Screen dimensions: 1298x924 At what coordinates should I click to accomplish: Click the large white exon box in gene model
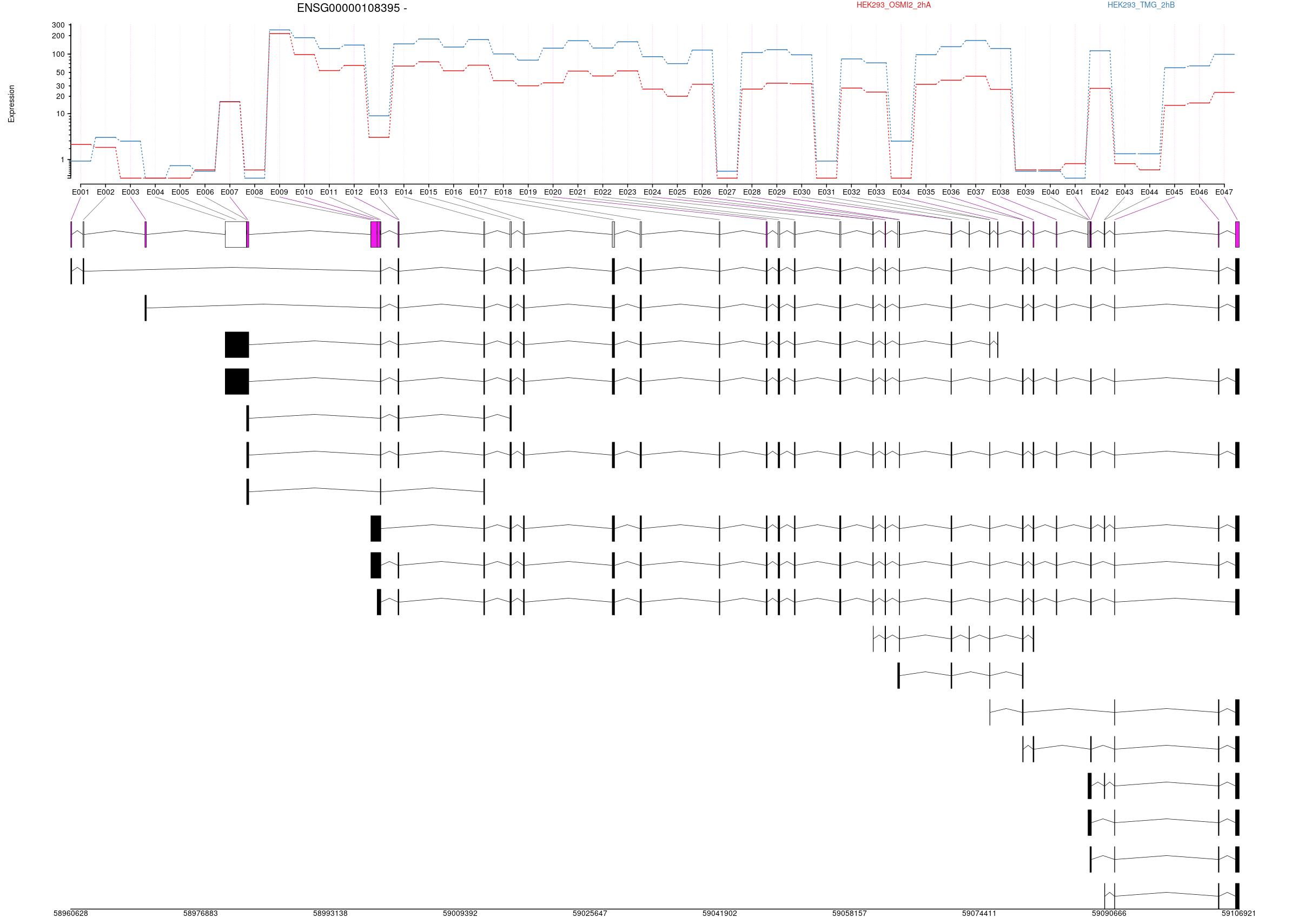click(x=236, y=235)
